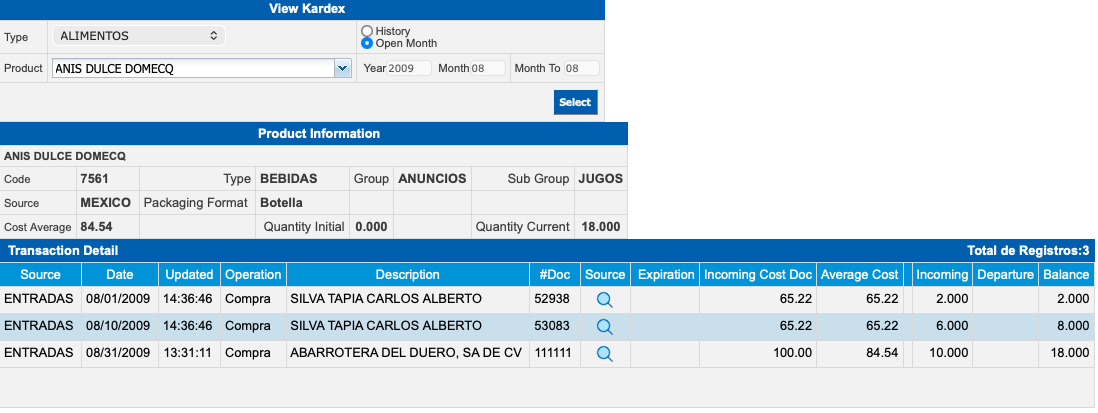
Task: Click magnifier icon for document 111111
Action: coord(604,353)
